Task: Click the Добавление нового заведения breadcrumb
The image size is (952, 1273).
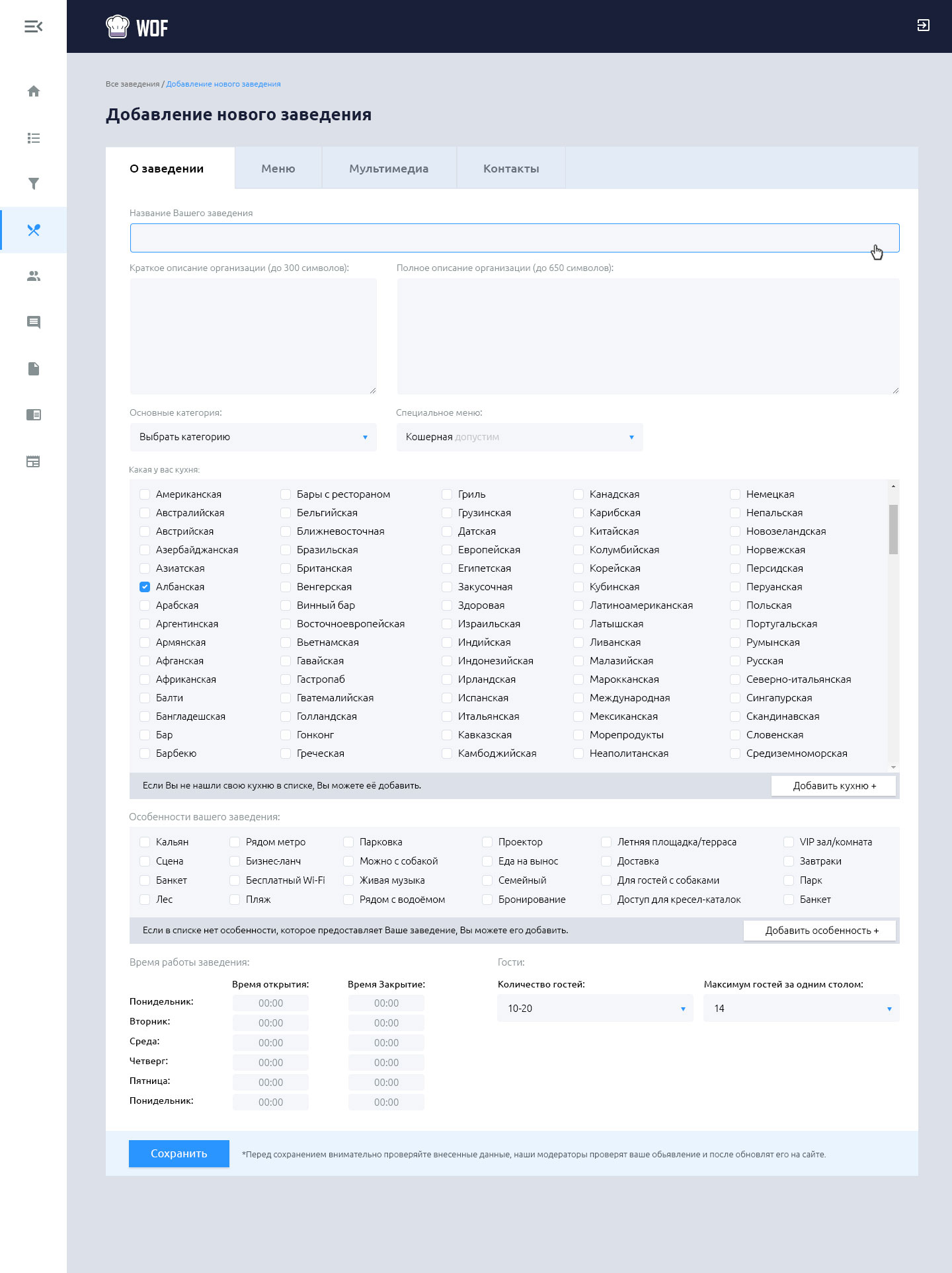Action: tap(223, 84)
